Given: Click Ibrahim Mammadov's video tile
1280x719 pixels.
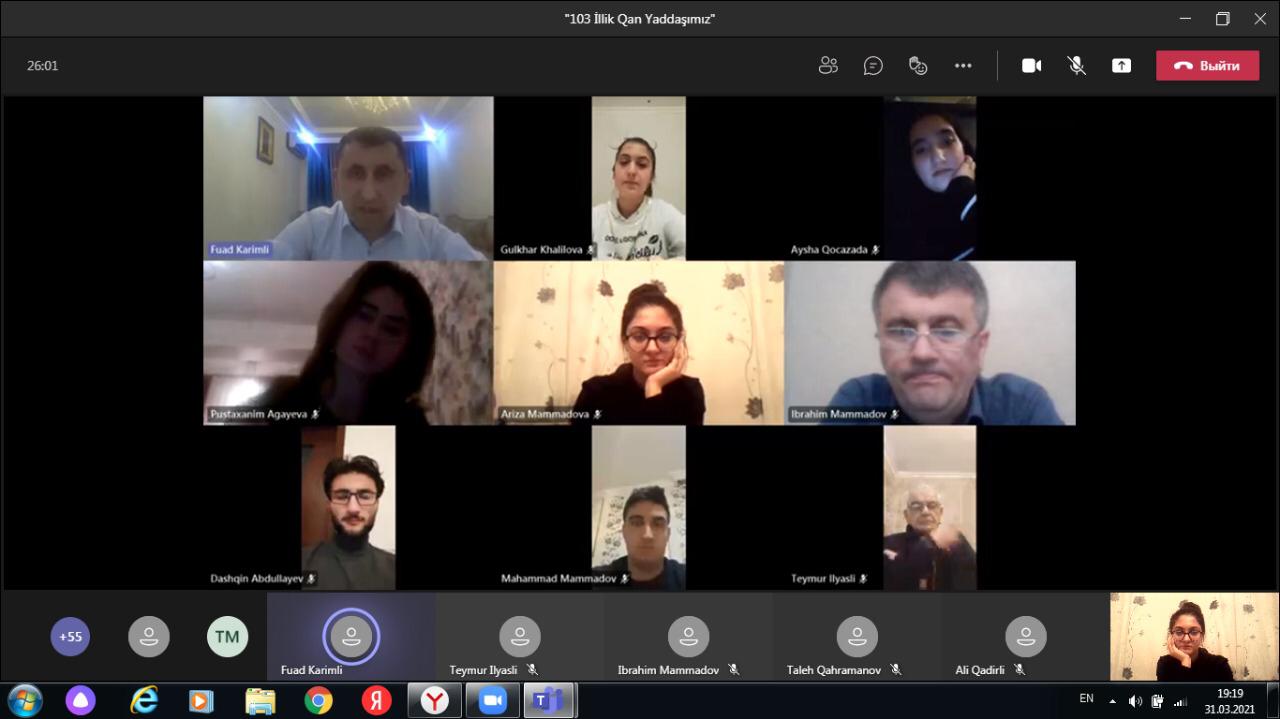Looking at the screenshot, I should coord(930,343).
